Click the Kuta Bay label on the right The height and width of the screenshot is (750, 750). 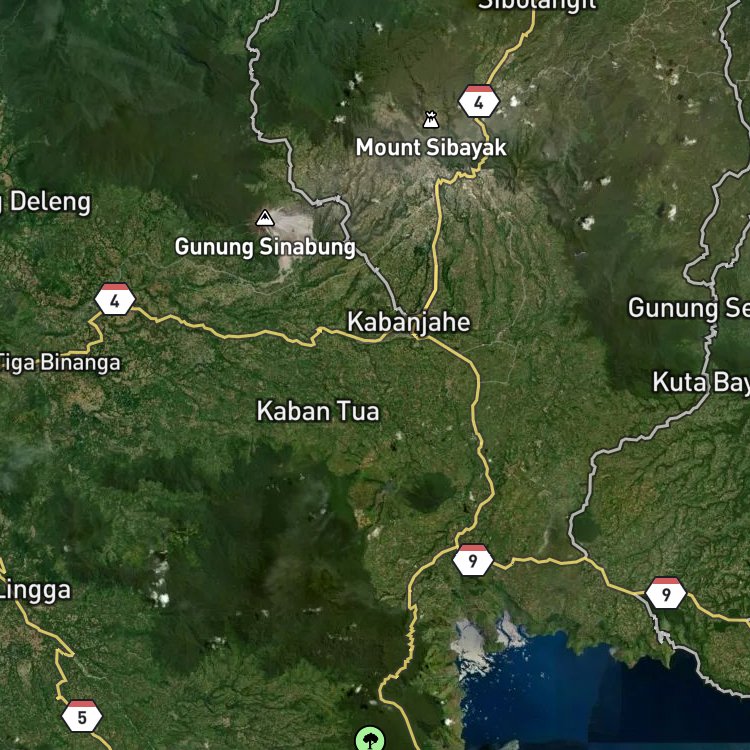pos(701,382)
